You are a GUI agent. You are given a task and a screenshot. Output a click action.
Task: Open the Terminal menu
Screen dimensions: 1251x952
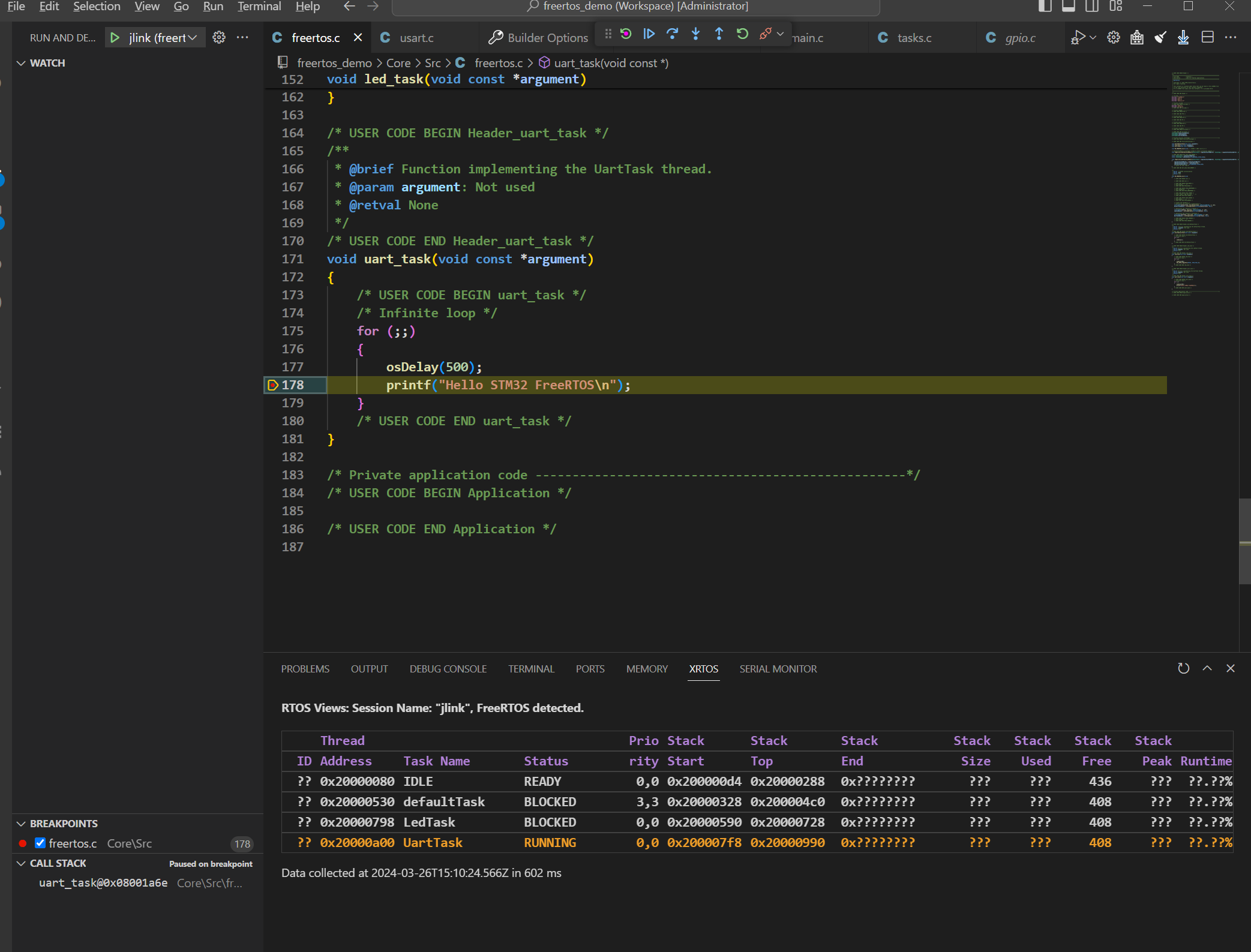(259, 7)
